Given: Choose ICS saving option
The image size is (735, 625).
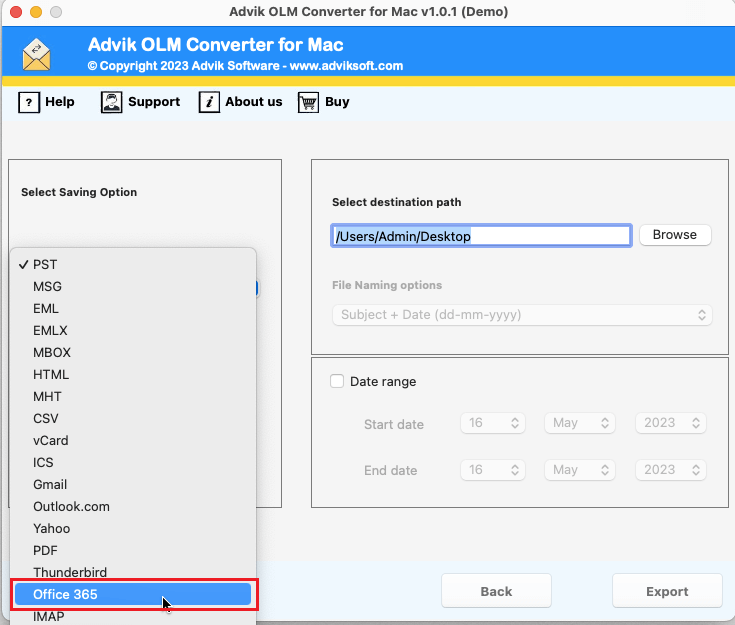Looking at the screenshot, I should 133,462.
